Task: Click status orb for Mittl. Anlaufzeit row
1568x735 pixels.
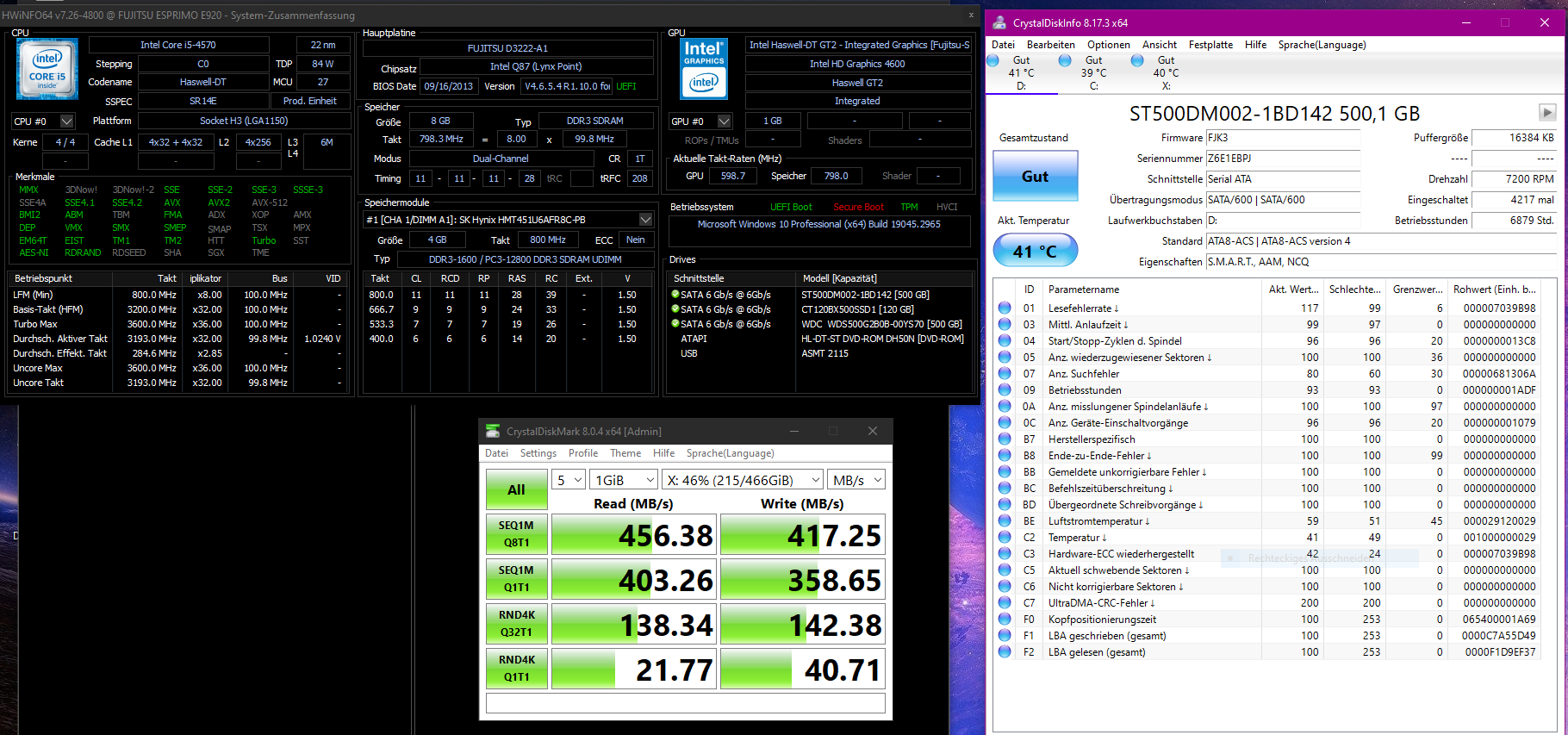Action: (x=1005, y=324)
